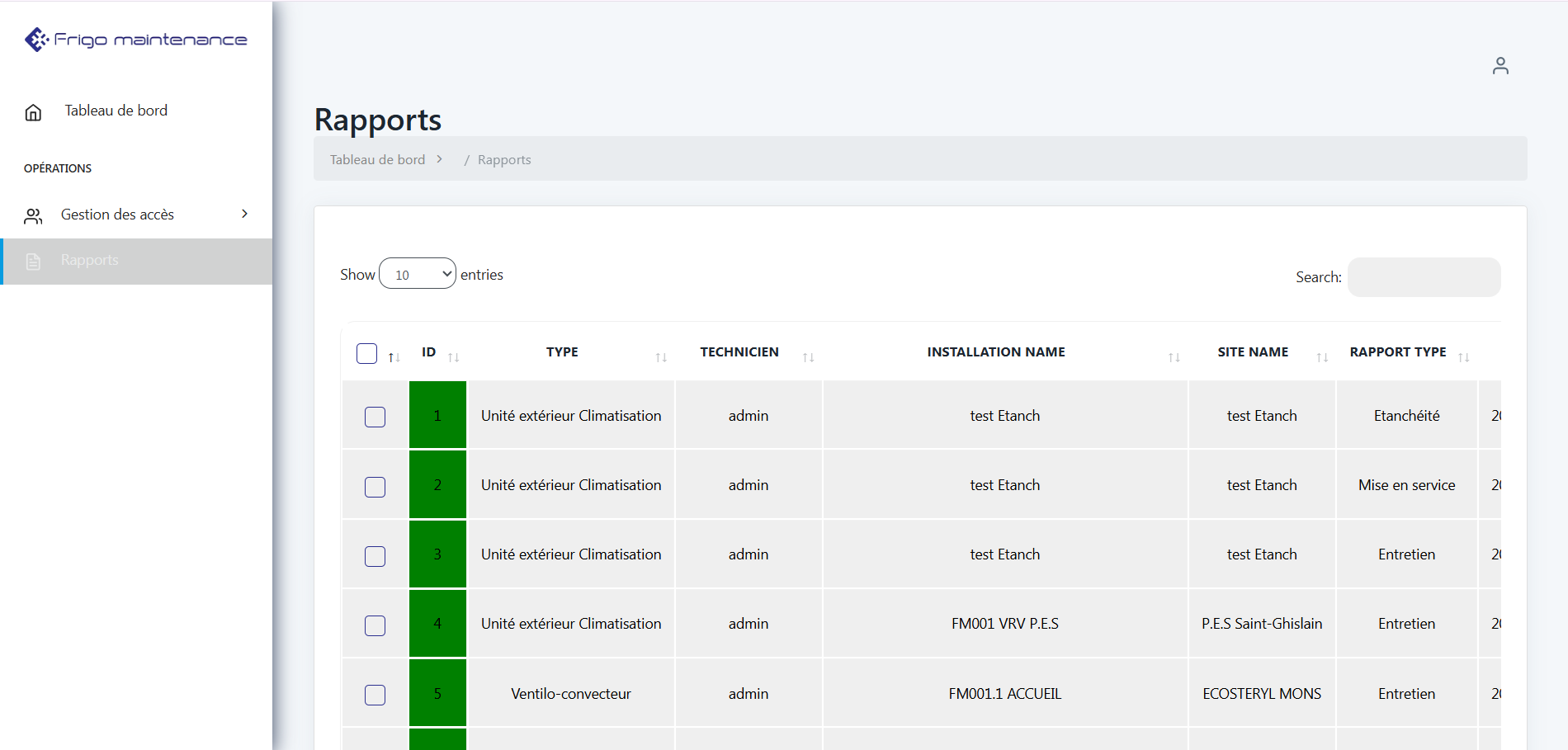Open the Show entries dropdown
Image resolution: width=1568 pixels, height=750 pixels.
pyautogui.click(x=418, y=274)
